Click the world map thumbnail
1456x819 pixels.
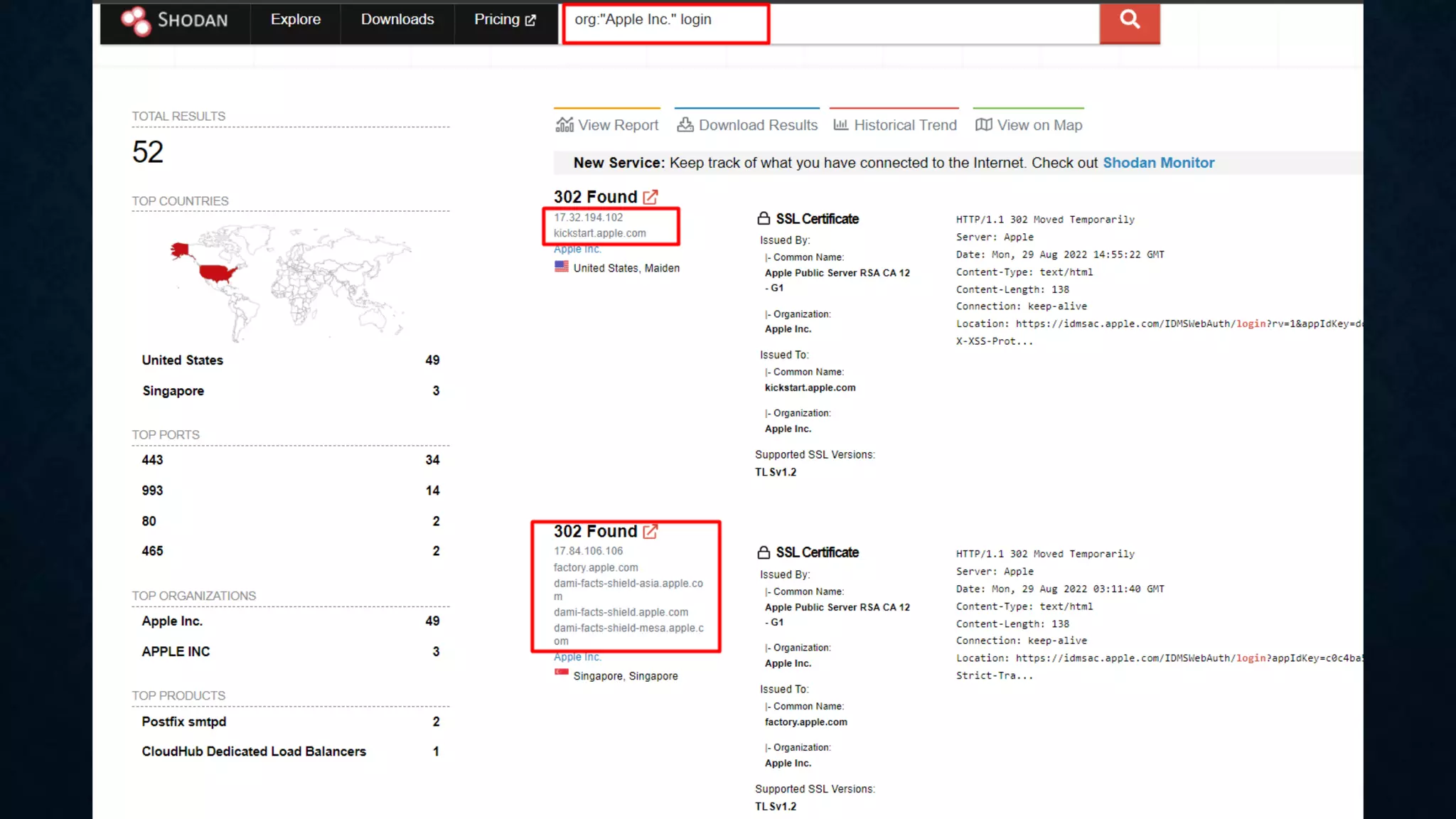(x=290, y=283)
